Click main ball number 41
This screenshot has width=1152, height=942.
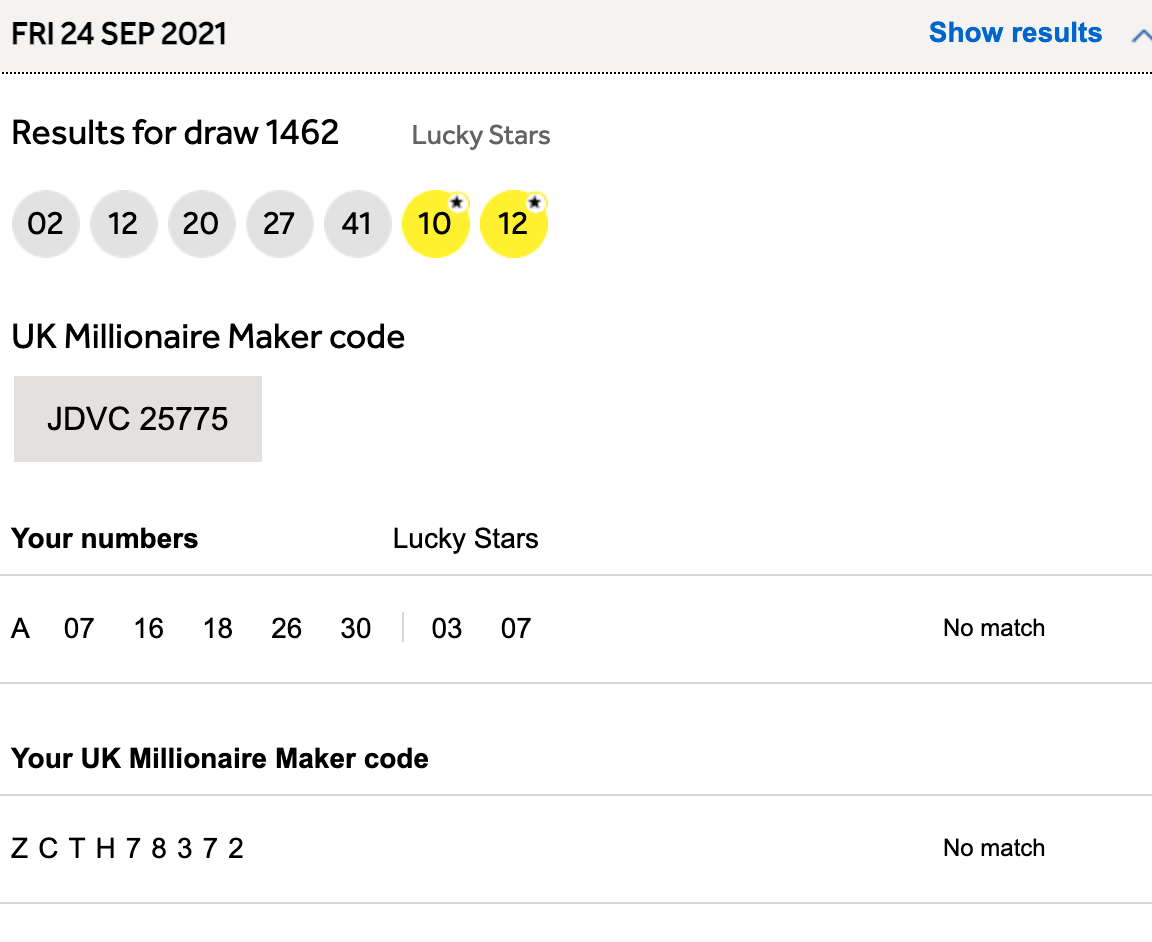tap(357, 223)
